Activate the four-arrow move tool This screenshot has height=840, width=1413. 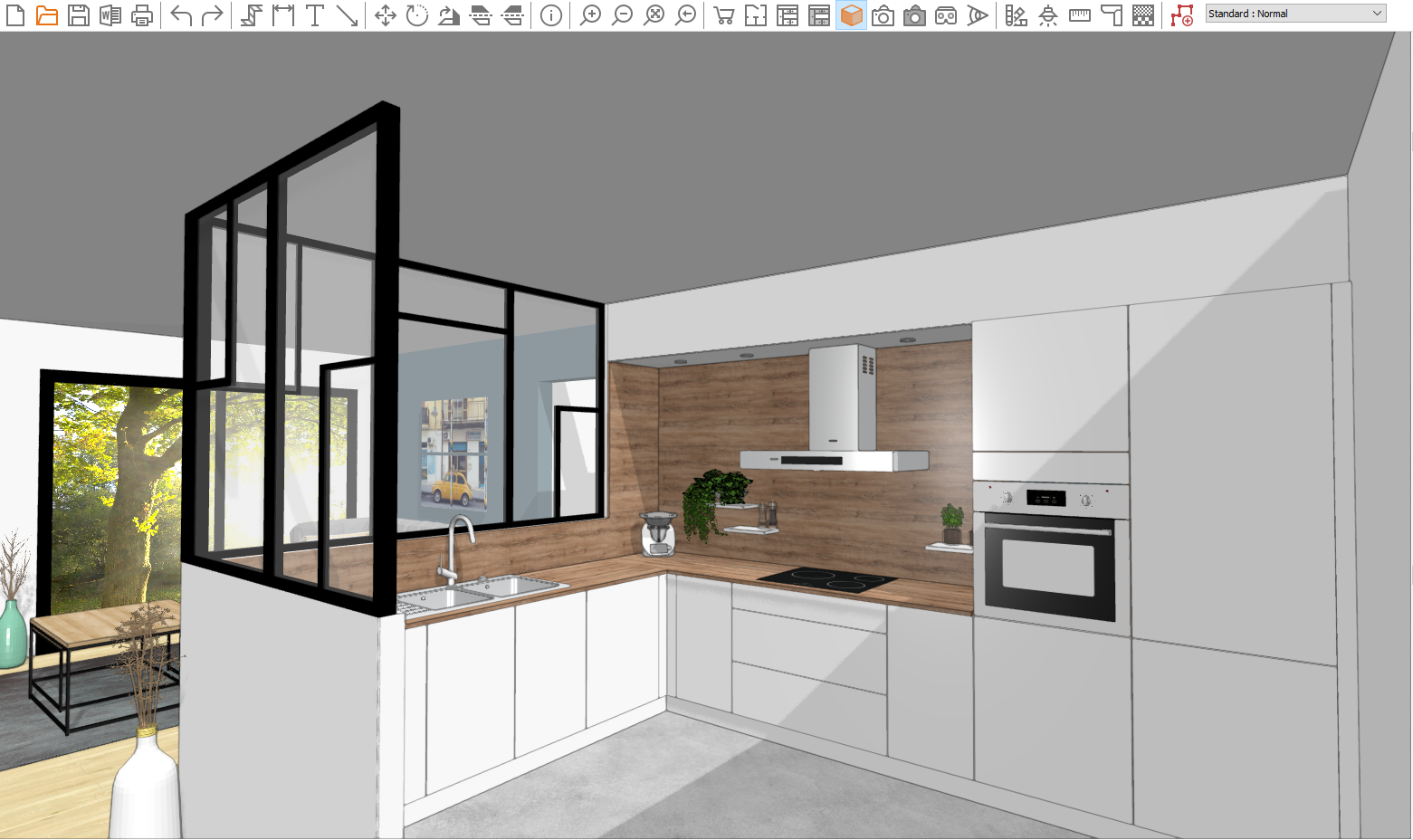(386, 15)
